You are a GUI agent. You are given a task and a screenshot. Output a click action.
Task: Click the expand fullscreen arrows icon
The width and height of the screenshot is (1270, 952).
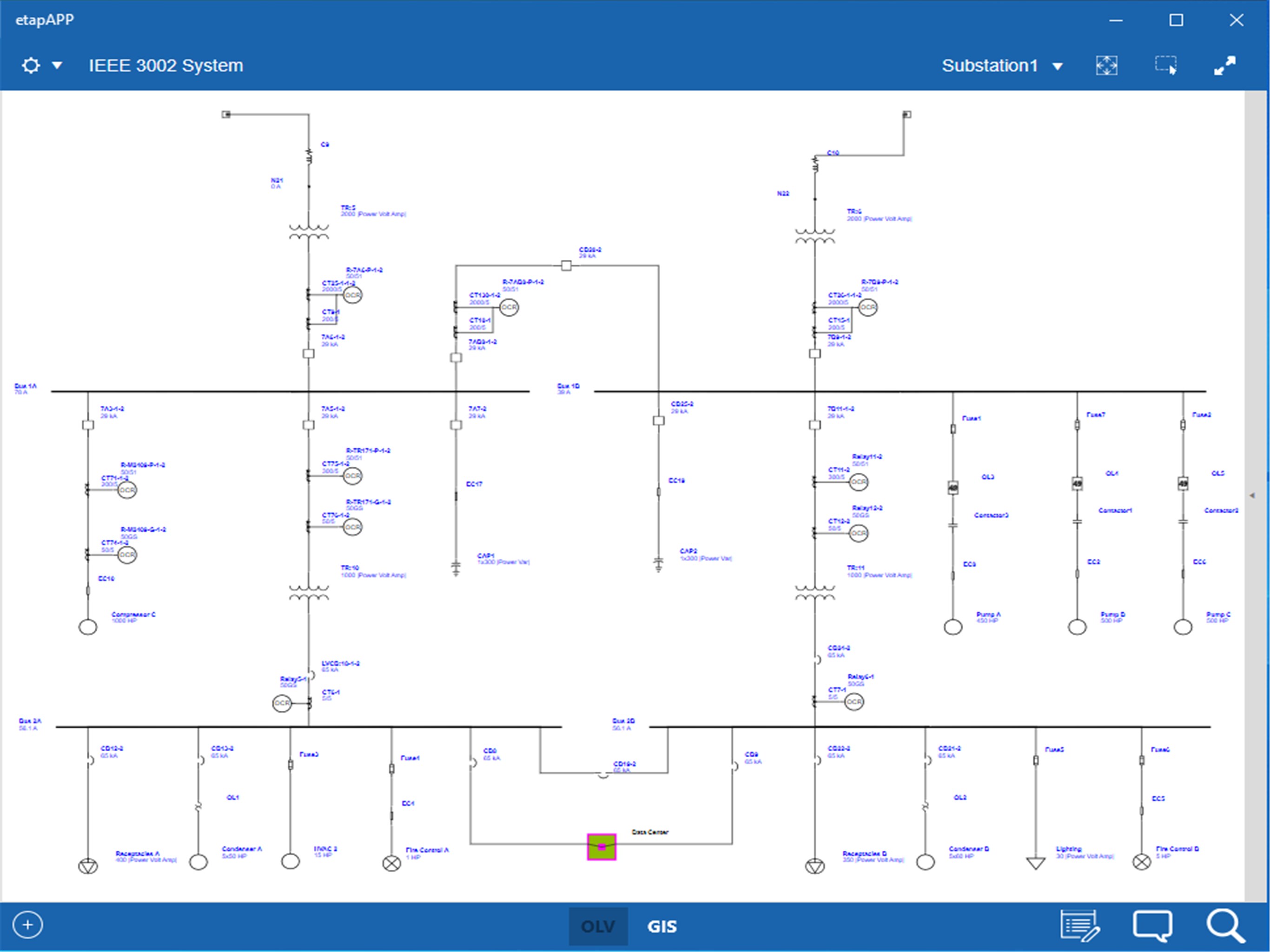1224,66
